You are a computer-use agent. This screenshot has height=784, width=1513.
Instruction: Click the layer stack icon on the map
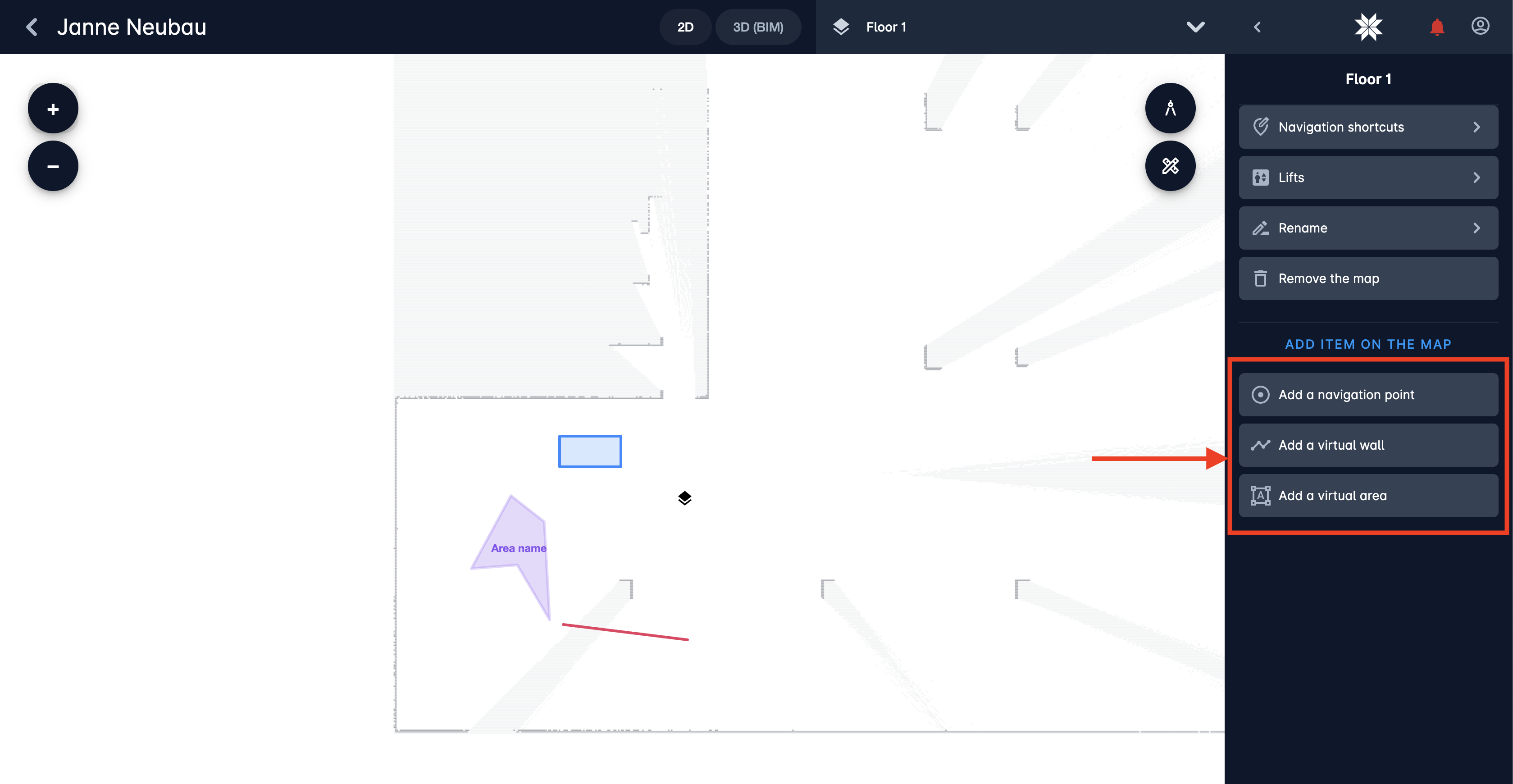click(683, 498)
